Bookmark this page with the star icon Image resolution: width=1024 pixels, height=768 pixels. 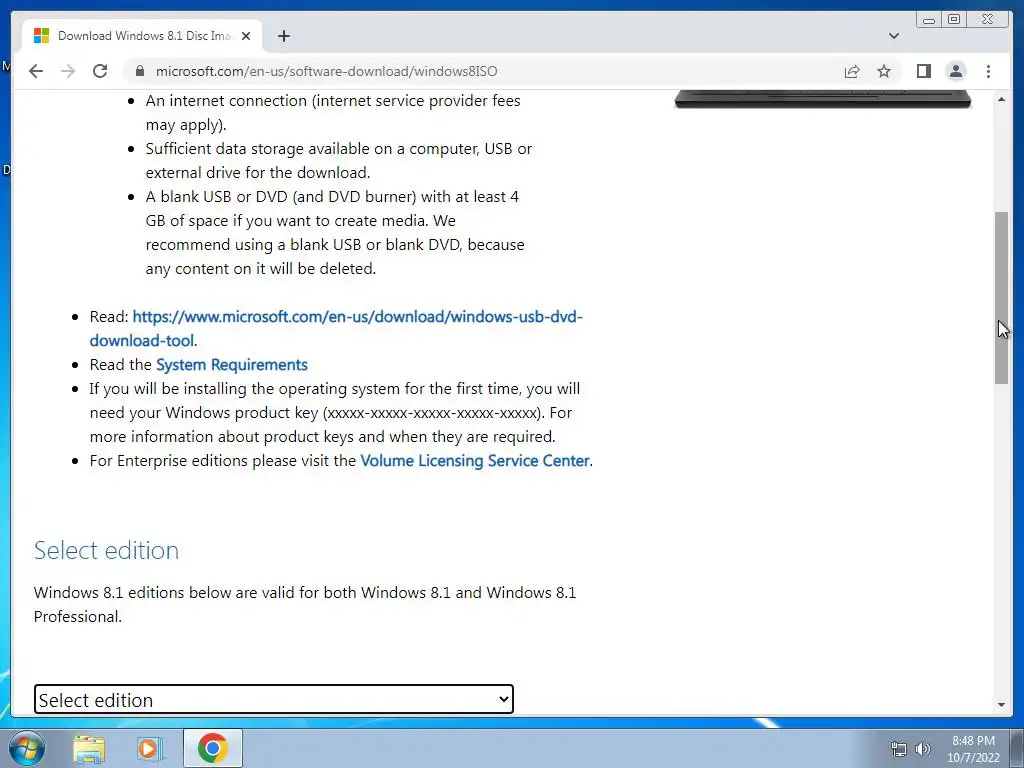(884, 71)
